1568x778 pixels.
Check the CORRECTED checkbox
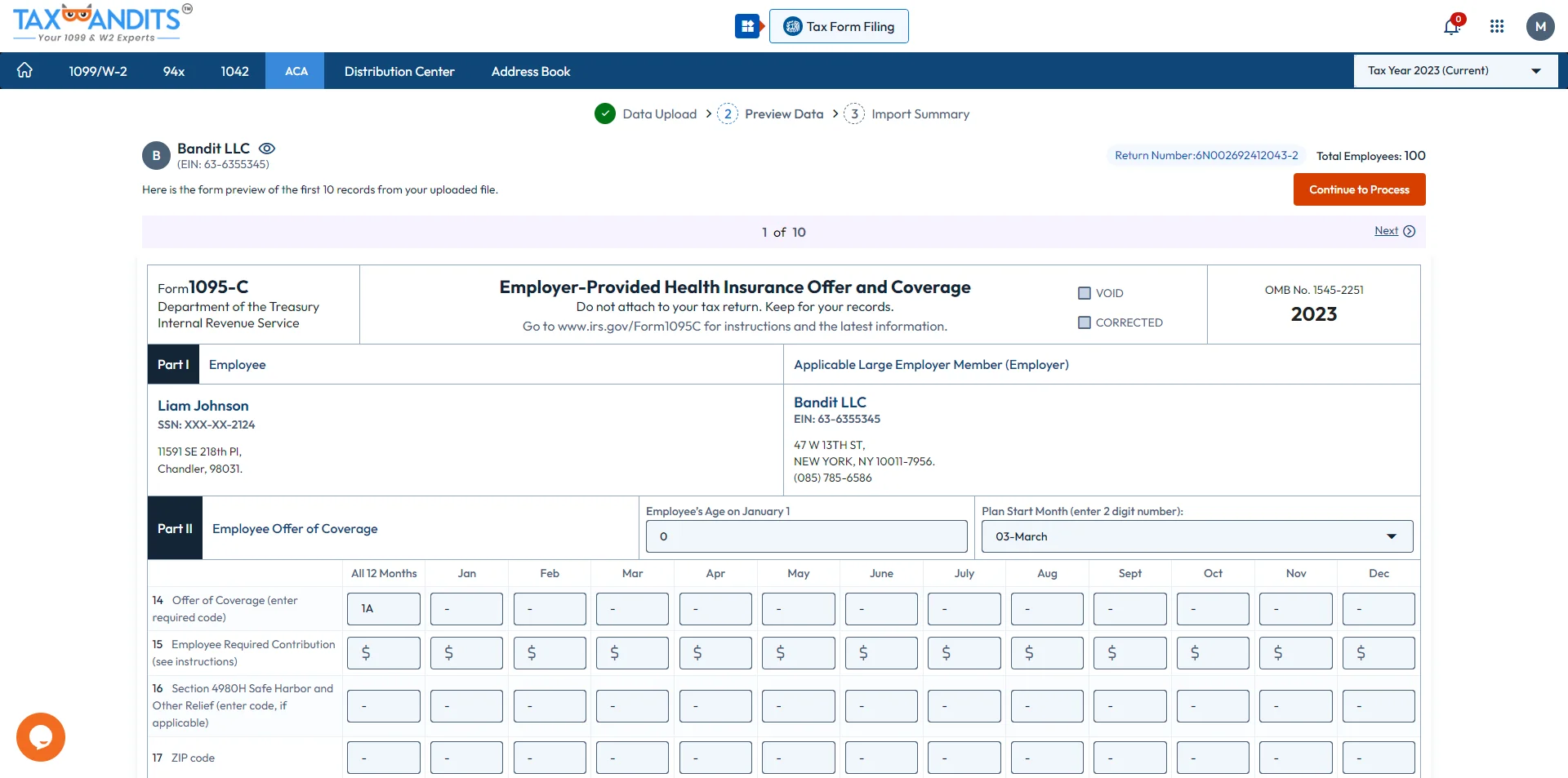pyautogui.click(x=1085, y=322)
